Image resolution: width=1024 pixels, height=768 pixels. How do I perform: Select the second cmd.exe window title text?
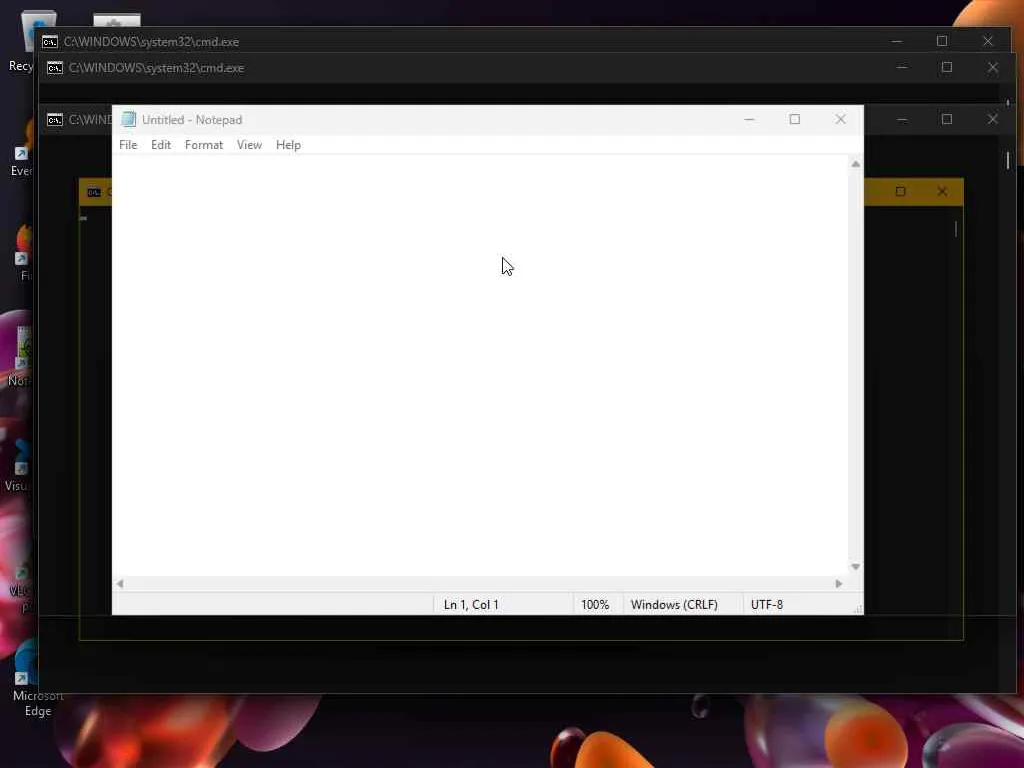pyautogui.click(x=156, y=68)
